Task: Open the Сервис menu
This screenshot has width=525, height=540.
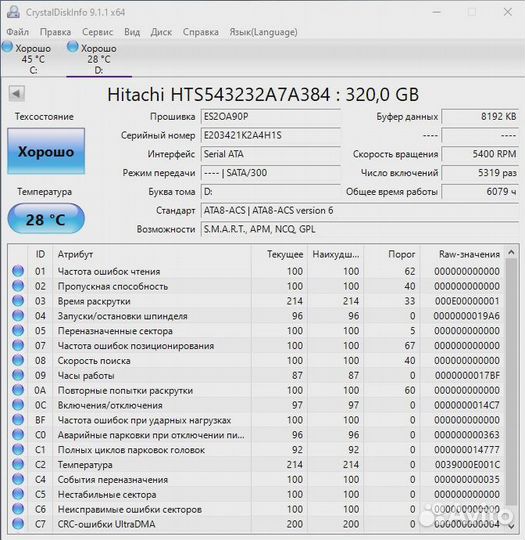Action: click(x=97, y=32)
